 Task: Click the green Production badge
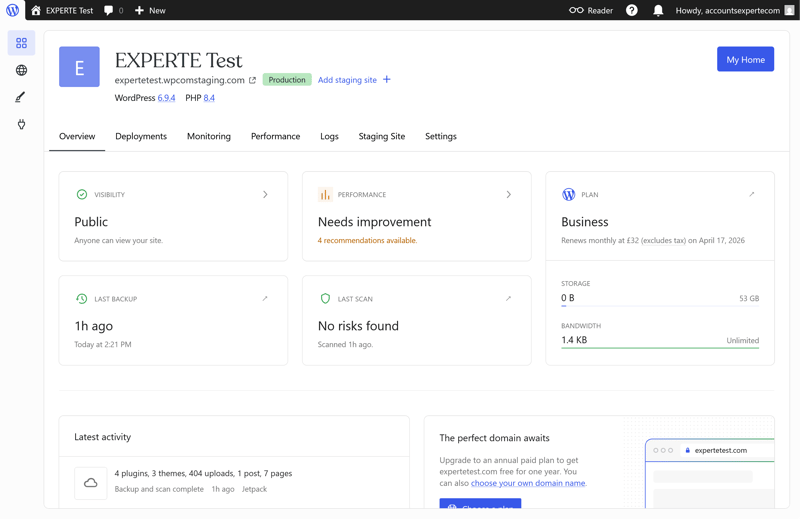pos(287,80)
